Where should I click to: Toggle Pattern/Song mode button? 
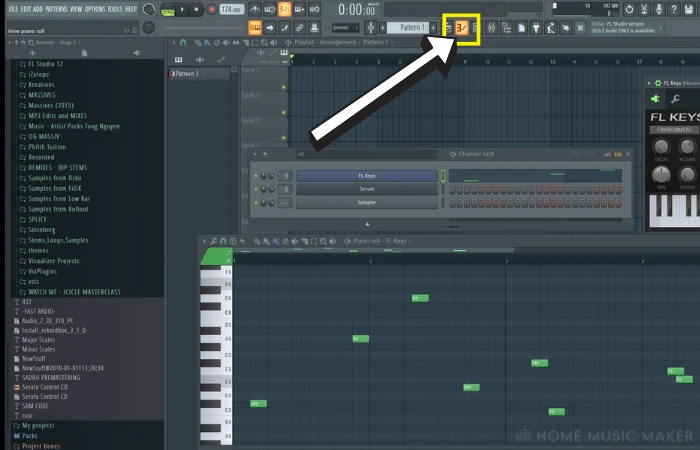167,9
